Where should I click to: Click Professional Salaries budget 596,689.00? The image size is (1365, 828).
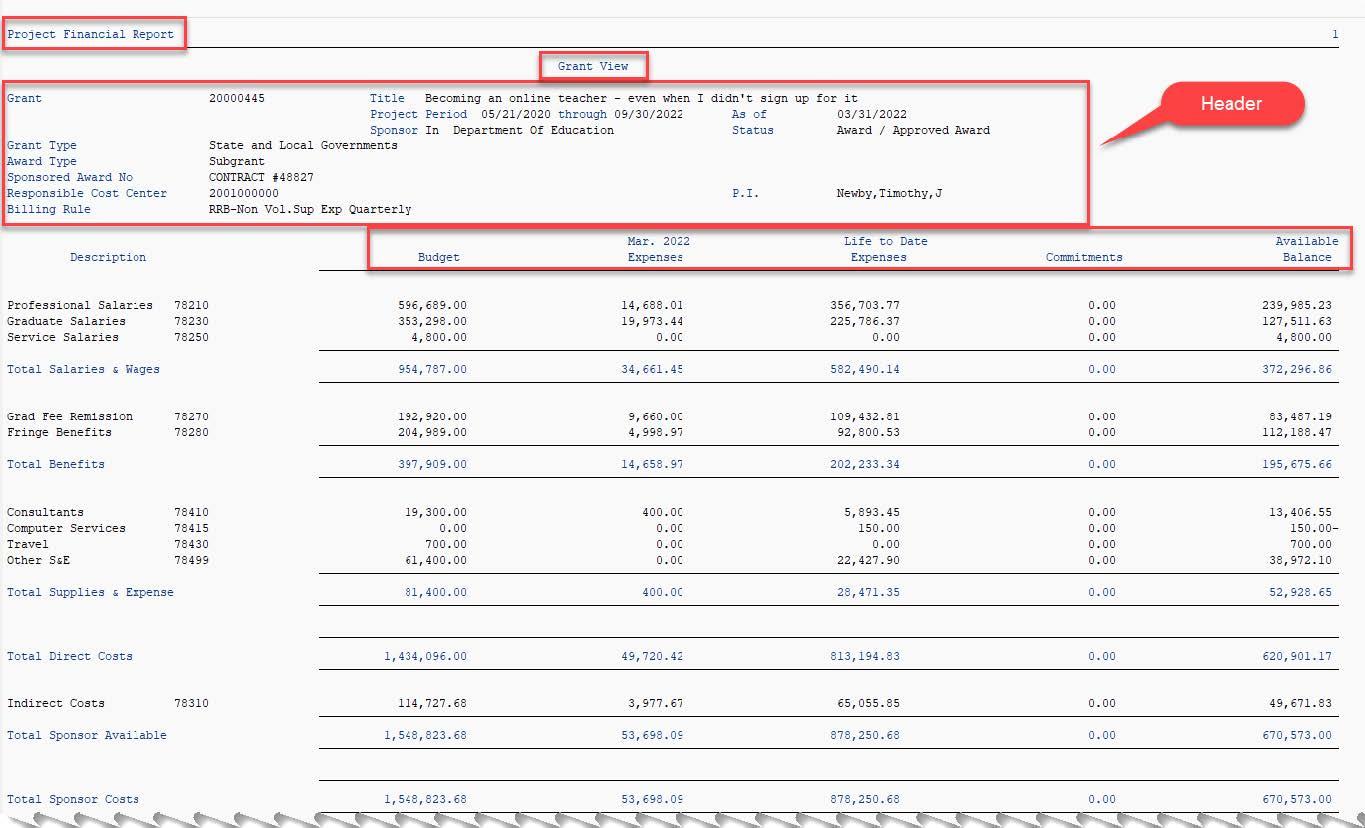pyautogui.click(x=432, y=306)
